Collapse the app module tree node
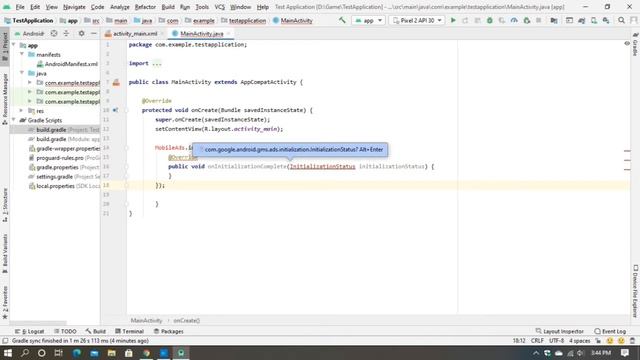Viewport: 640px width, 360px height. tap(14, 45)
